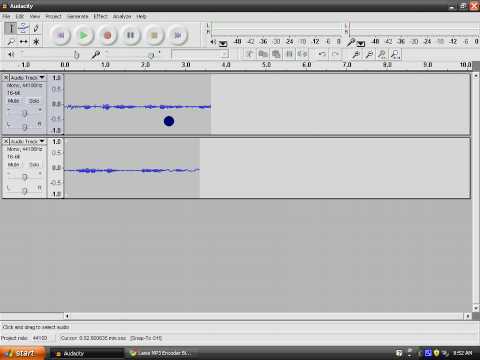
Task: Click Skip to Start transport button
Action: point(60,35)
